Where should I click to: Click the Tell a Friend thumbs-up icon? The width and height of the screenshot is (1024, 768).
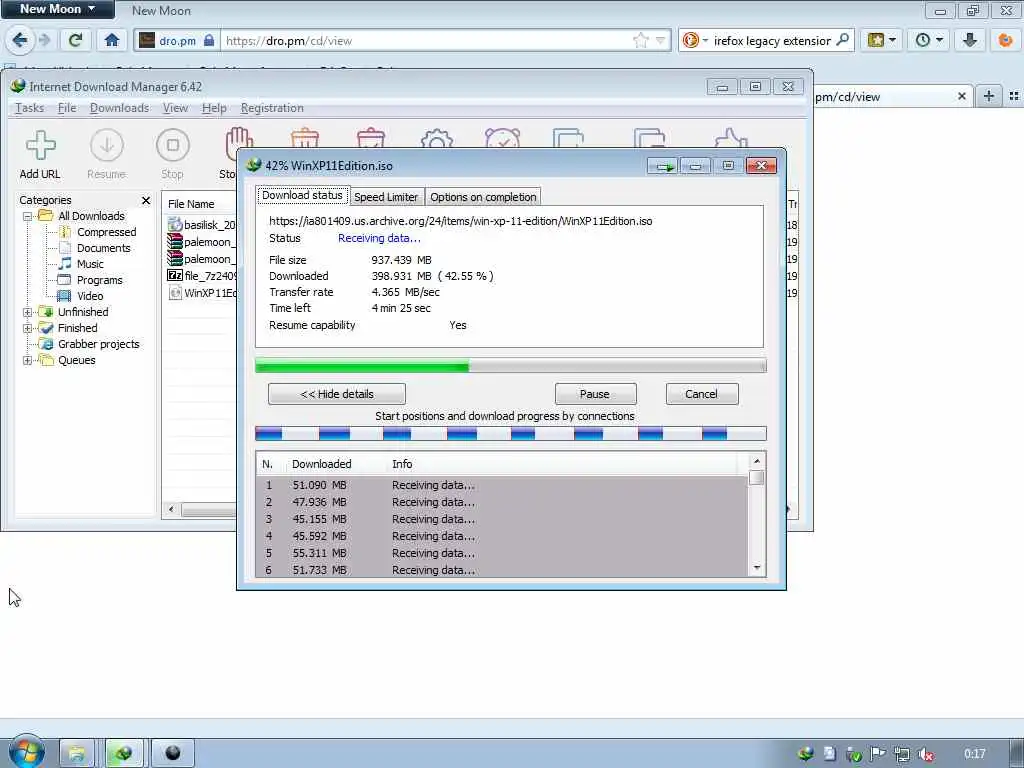[731, 138]
